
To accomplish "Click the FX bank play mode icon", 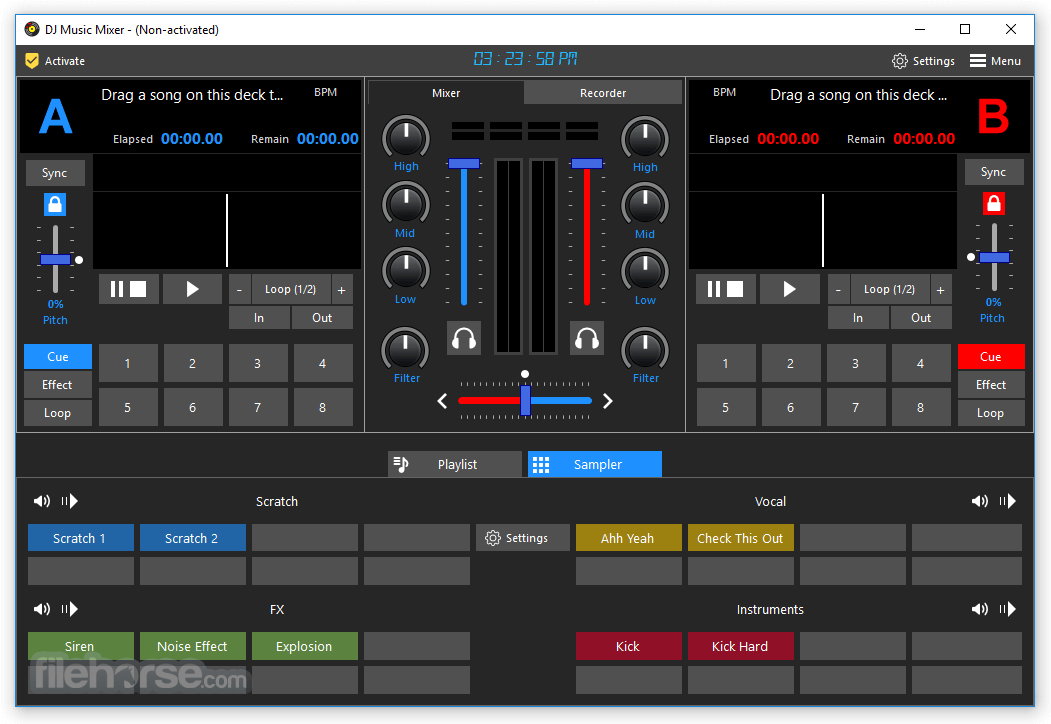I will click(x=70, y=609).
